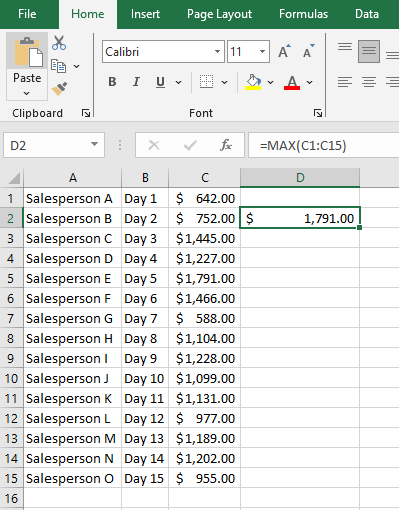Select cell D2 showing 1,791.00 result

(300, 218)
